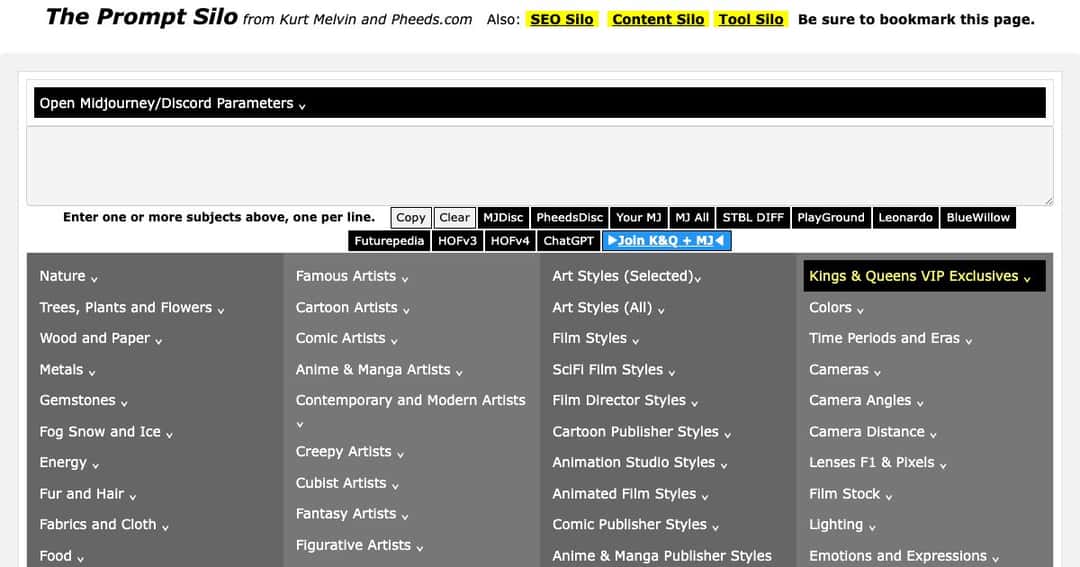Open the BlueWillow button

click(978, 218)
